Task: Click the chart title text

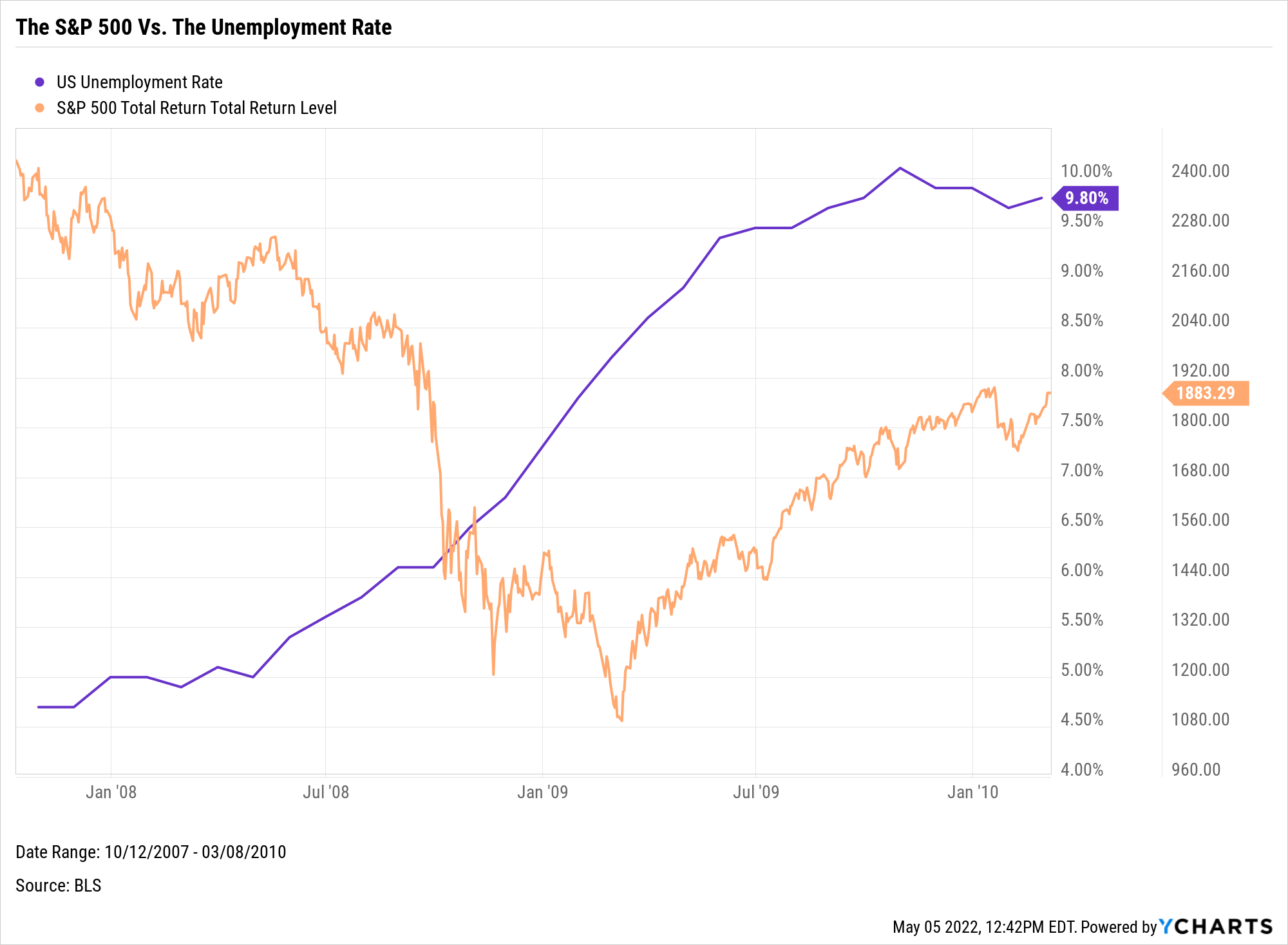Action: 204,27
